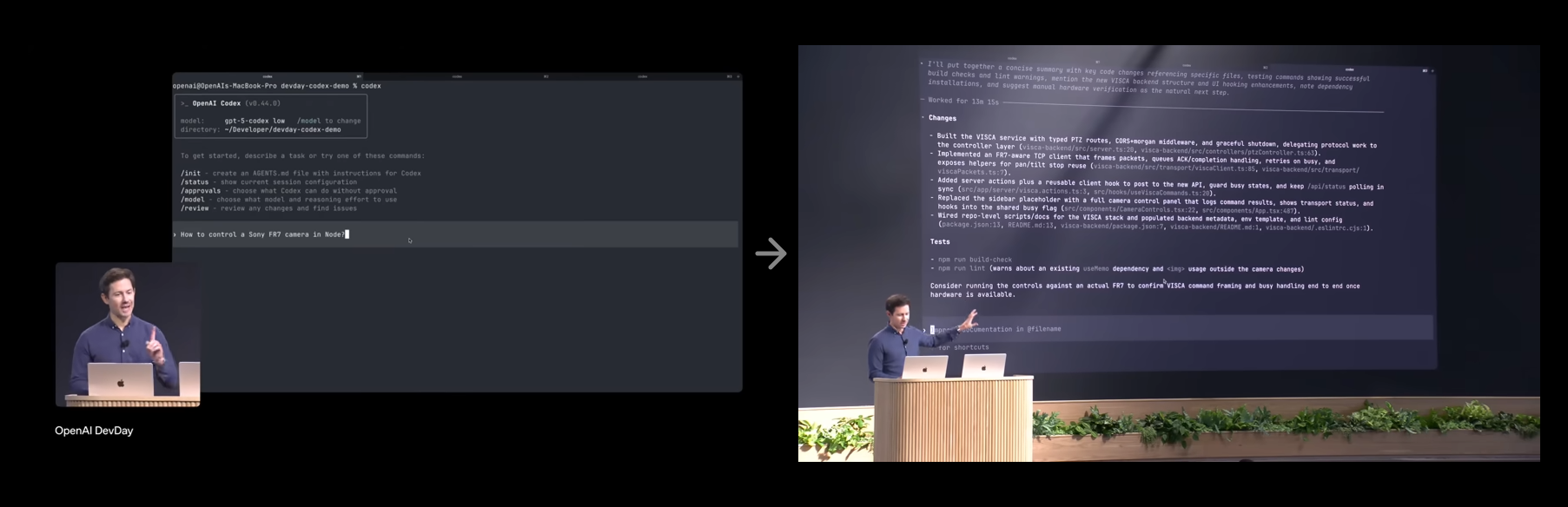Click the 'Implemented an FR7-aware TCP client' bullet

(1145, 162)
